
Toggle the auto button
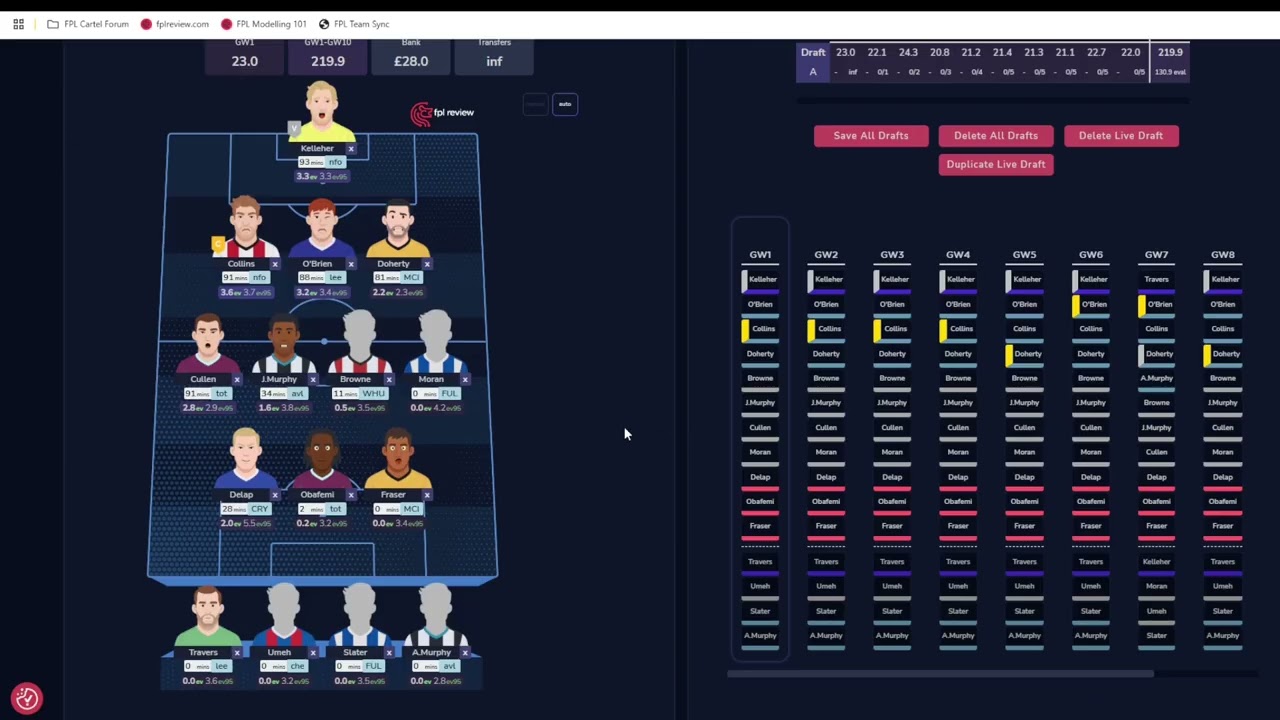565,104
